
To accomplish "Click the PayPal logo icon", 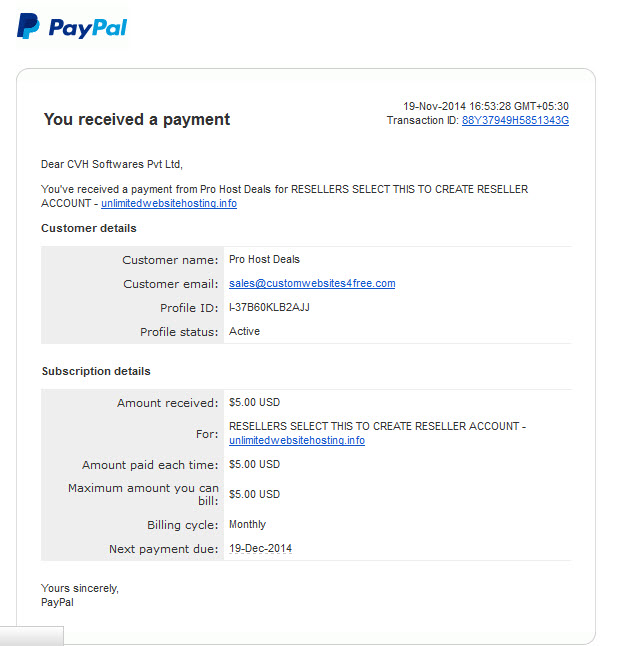I will pos(28,26).
